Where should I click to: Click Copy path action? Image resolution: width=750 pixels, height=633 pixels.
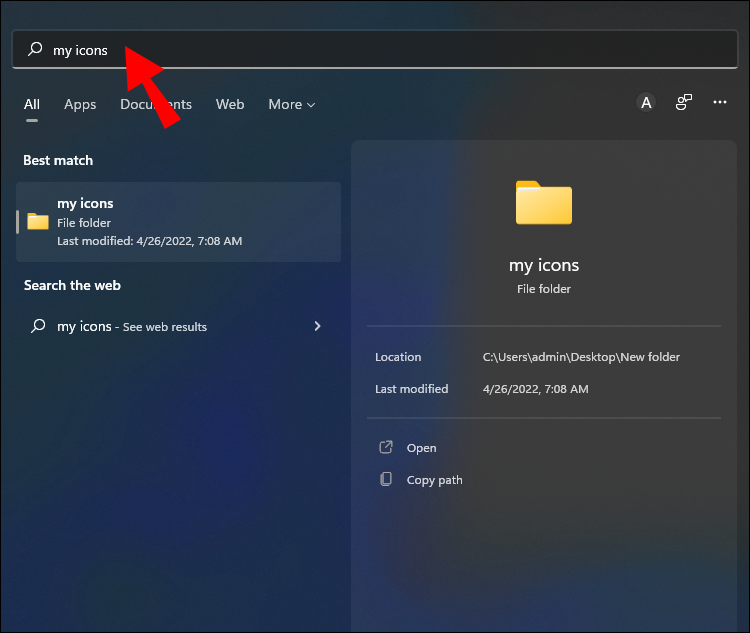pos(434,480)
